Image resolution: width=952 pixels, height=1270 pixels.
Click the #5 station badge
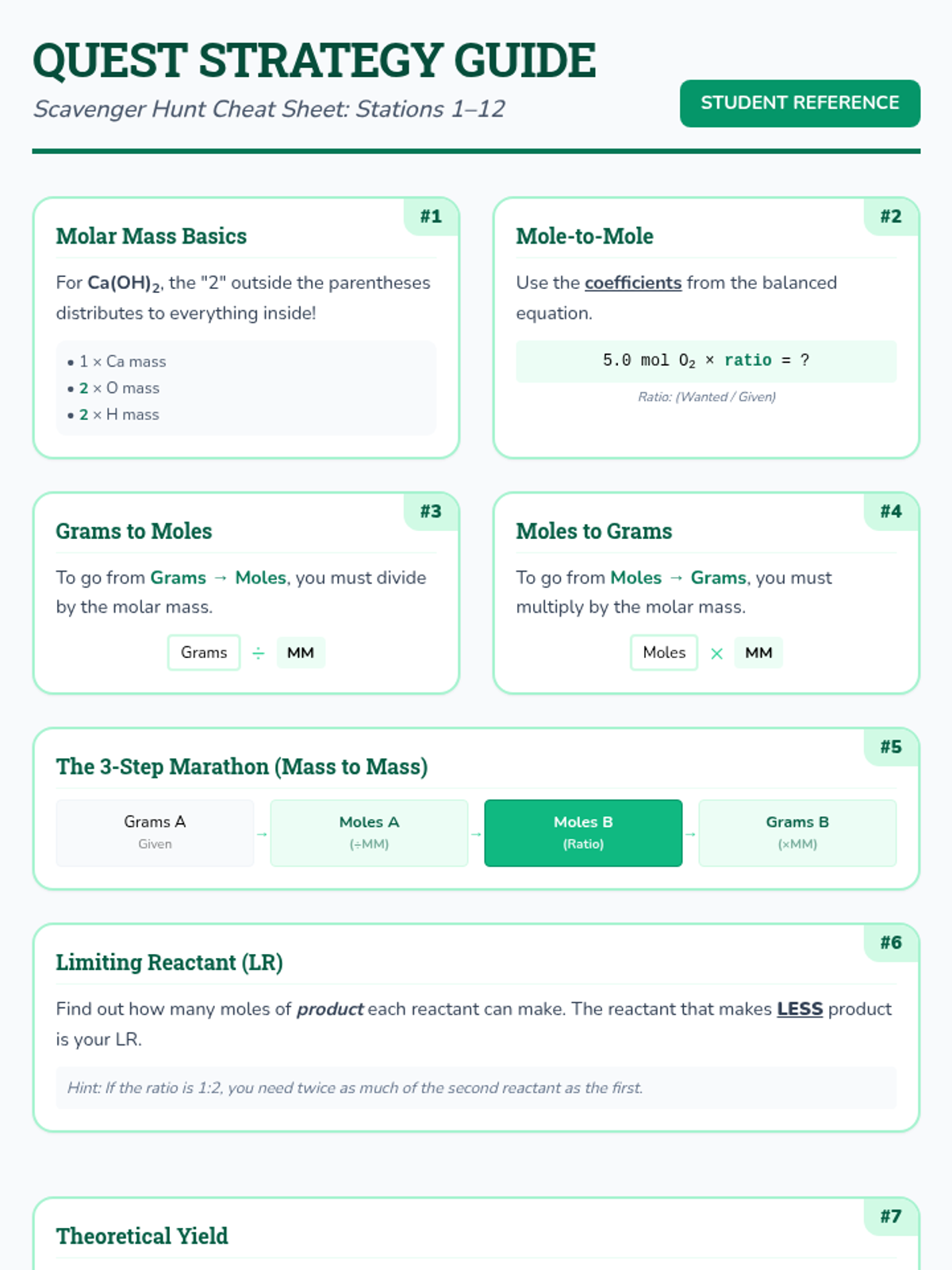(x=891, y=747)
